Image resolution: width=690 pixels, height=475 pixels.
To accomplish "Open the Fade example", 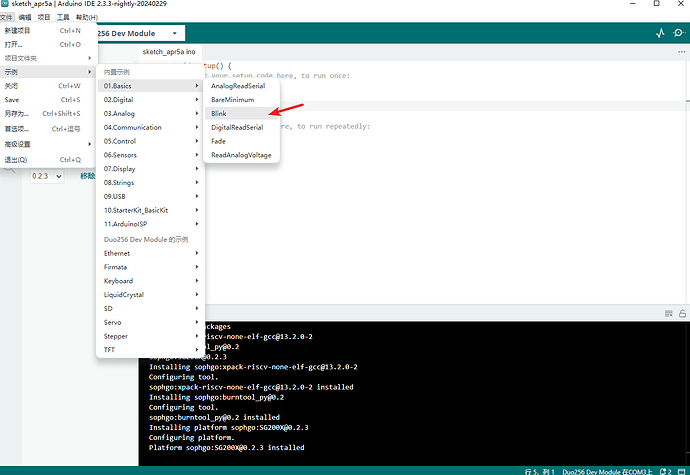I will (242, 141).
